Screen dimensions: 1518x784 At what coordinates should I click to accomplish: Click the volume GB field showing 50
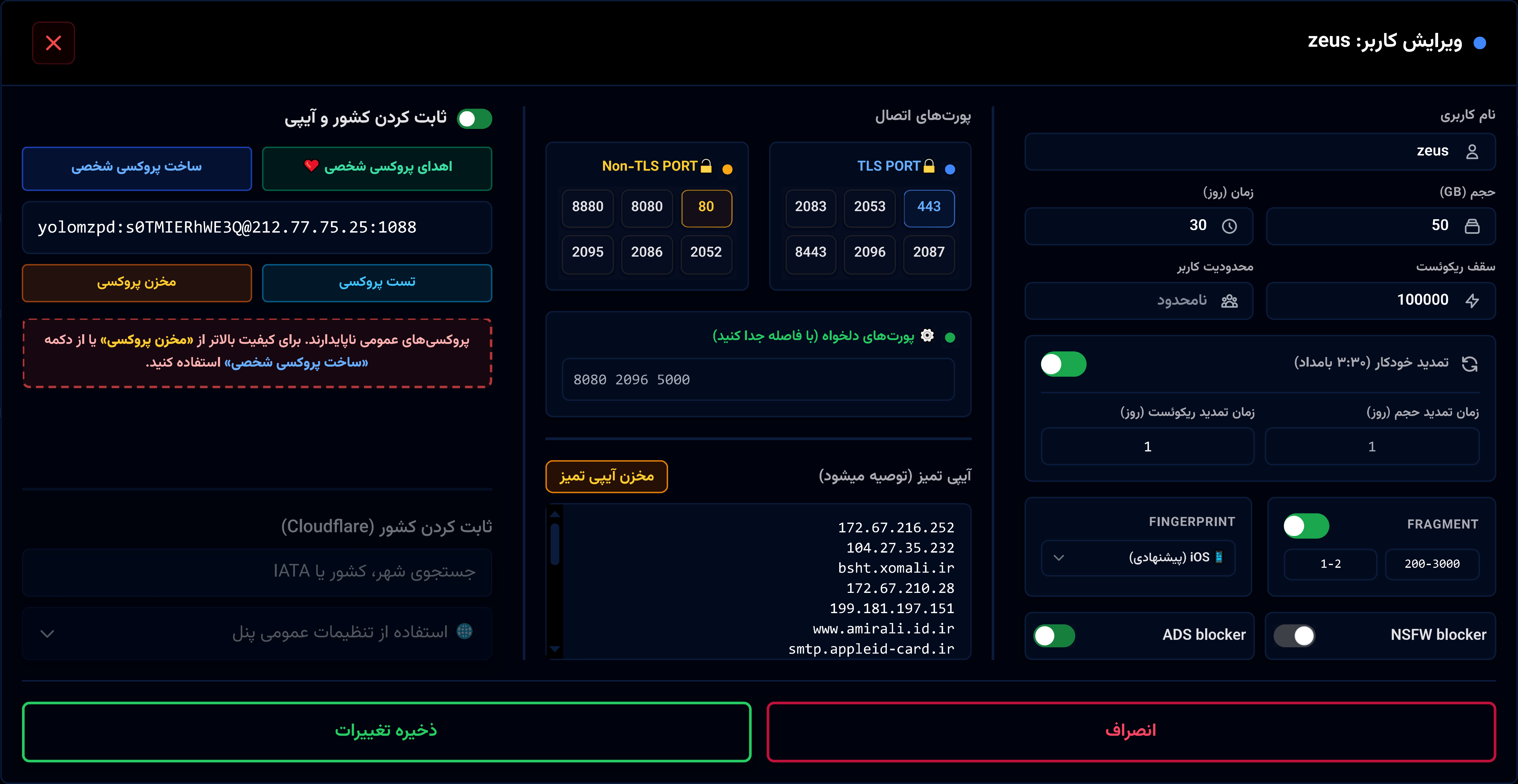[1381, 226]
